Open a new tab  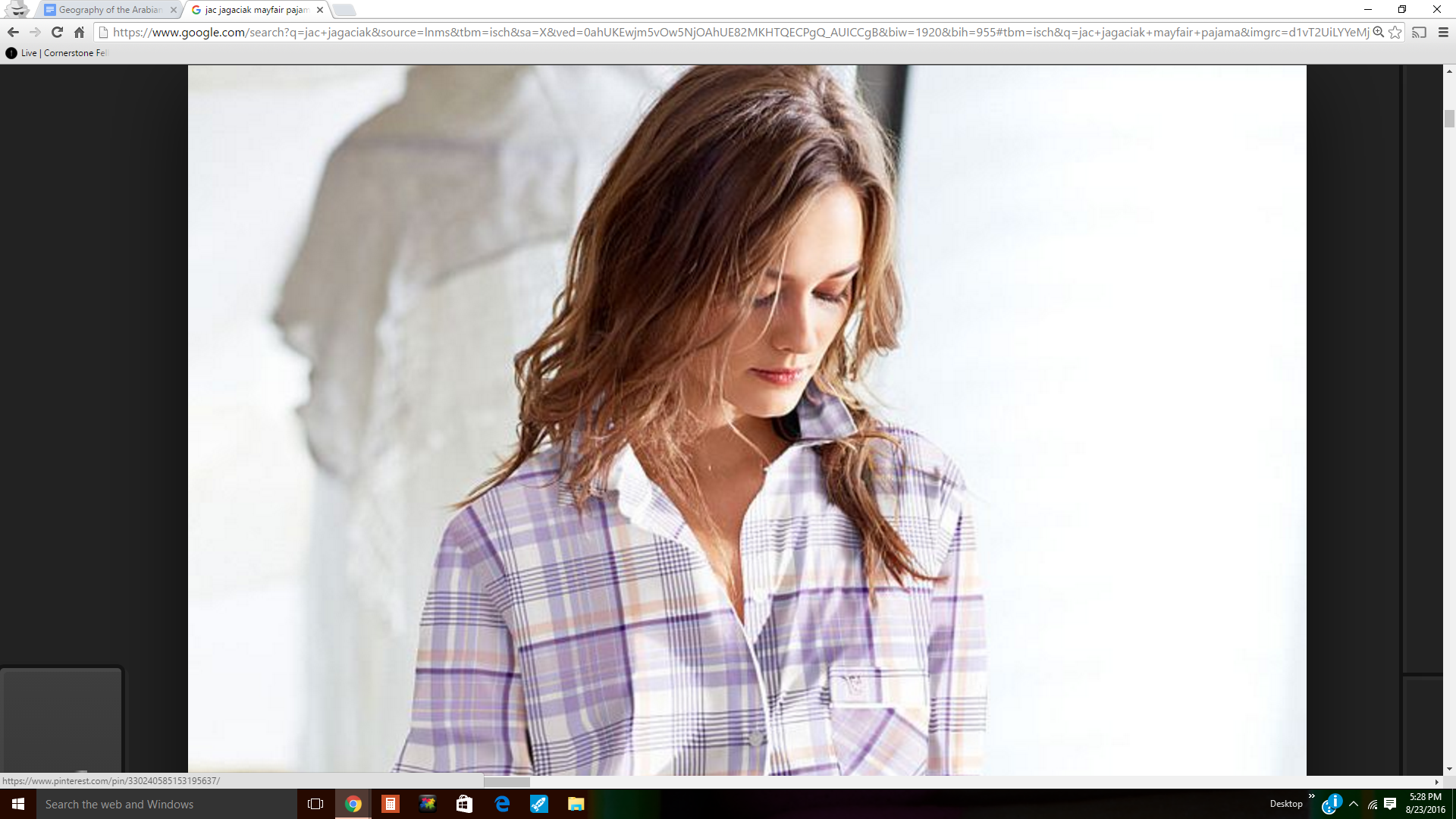pos(344,10)
